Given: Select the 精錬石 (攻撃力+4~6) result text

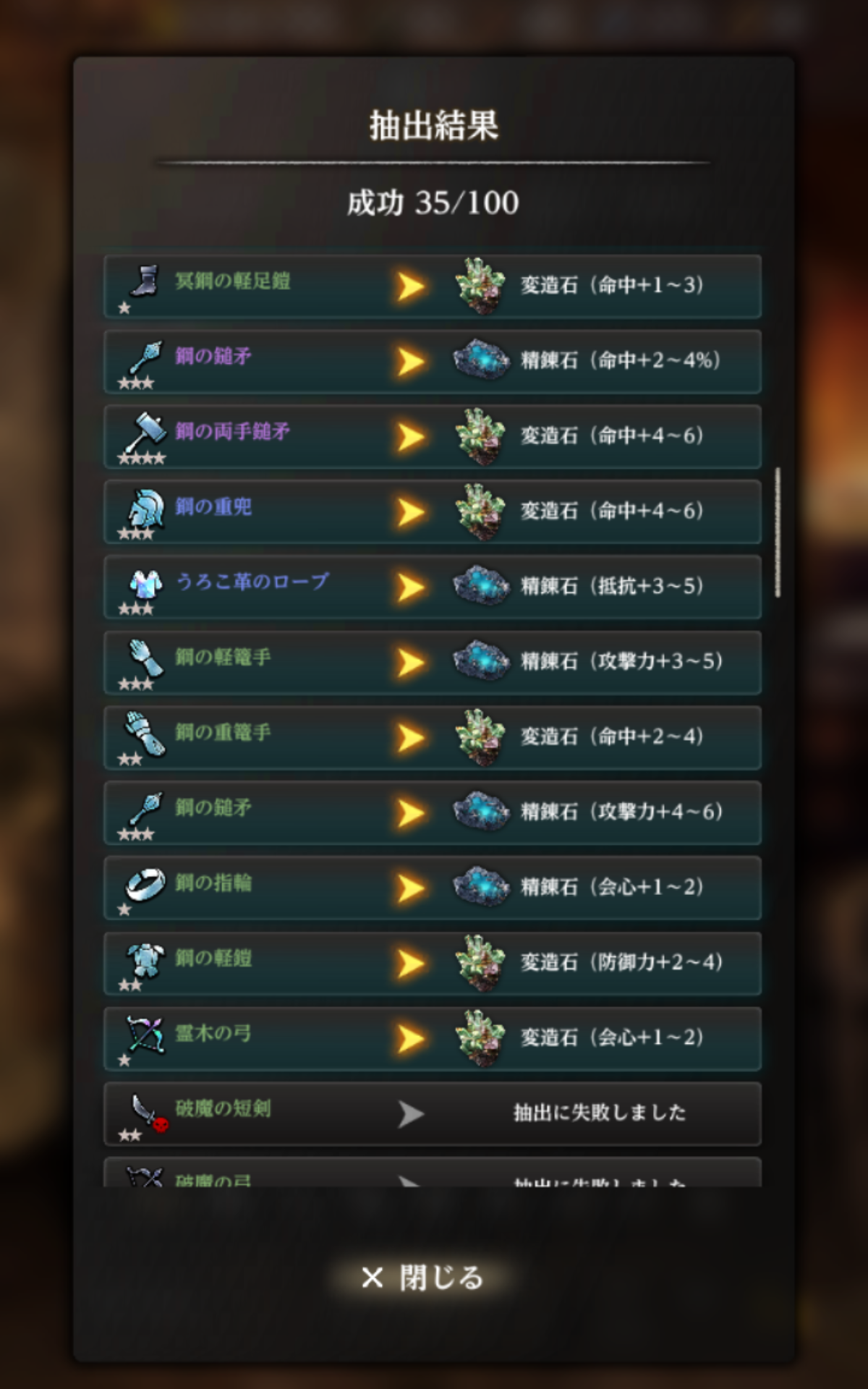Looking at the screenshot, I should [621, 812].
